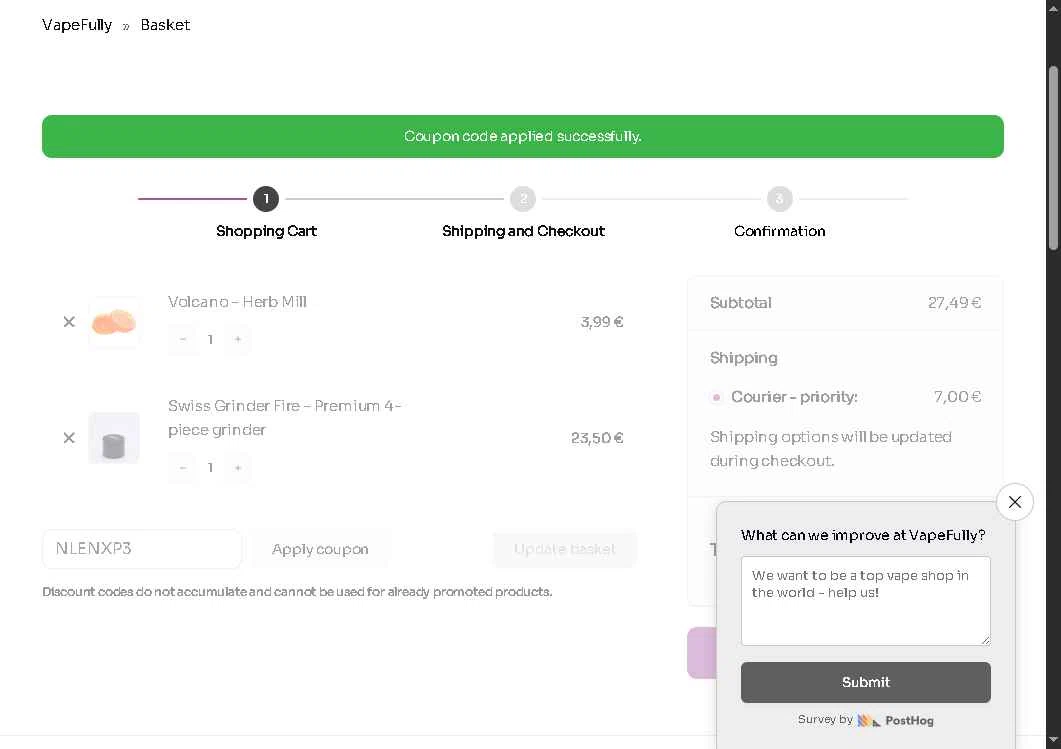
Task: Select the Courier - priority shipping option
Action: pyautogui.click(x=716, y=397)
